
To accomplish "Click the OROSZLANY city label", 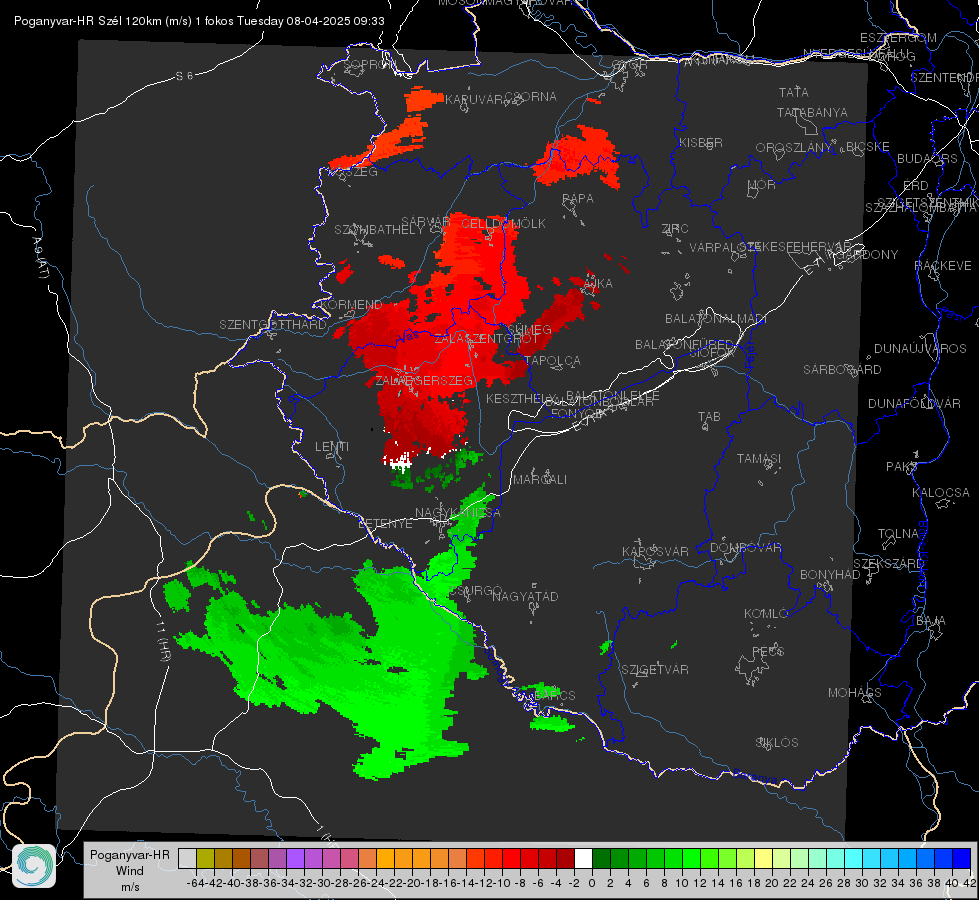I will tap(794, 147).
